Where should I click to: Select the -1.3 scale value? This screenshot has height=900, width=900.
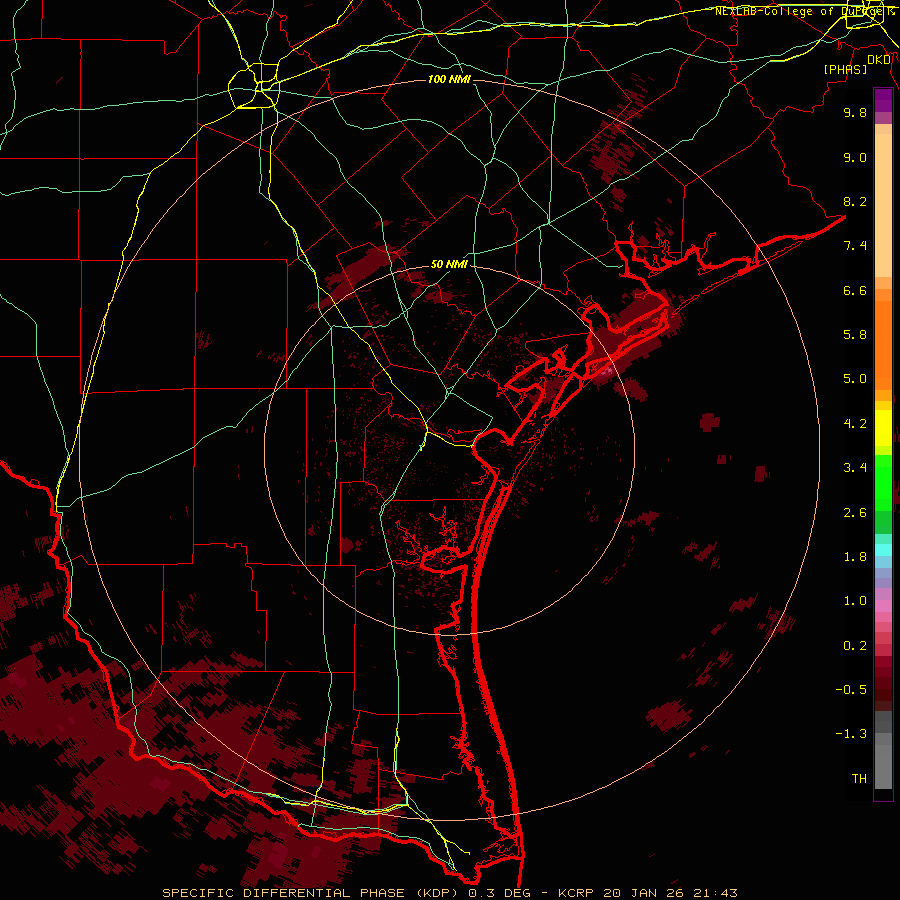click(x=851, y=734)
